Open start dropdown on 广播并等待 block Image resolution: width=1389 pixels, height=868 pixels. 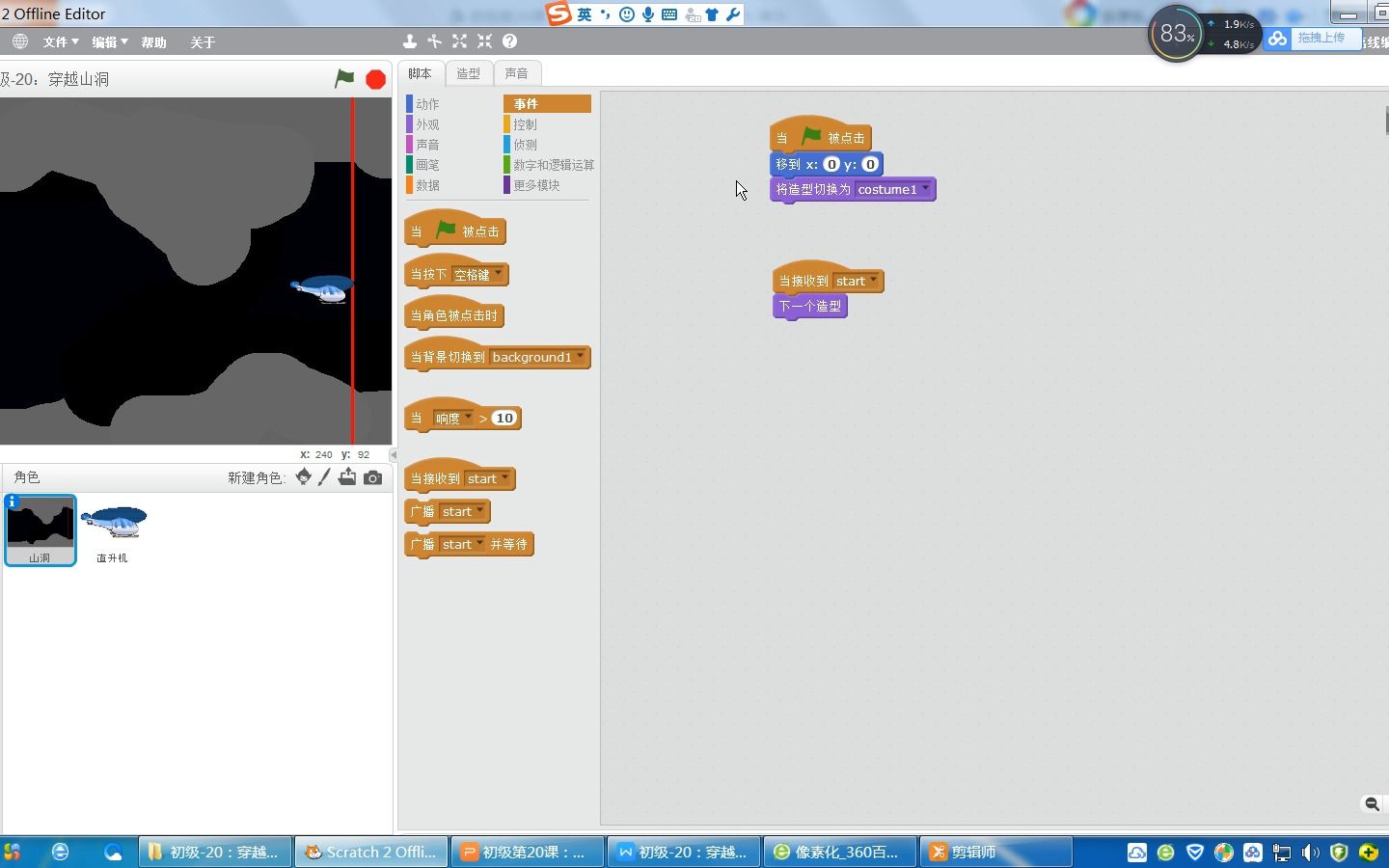coord(463,544)
